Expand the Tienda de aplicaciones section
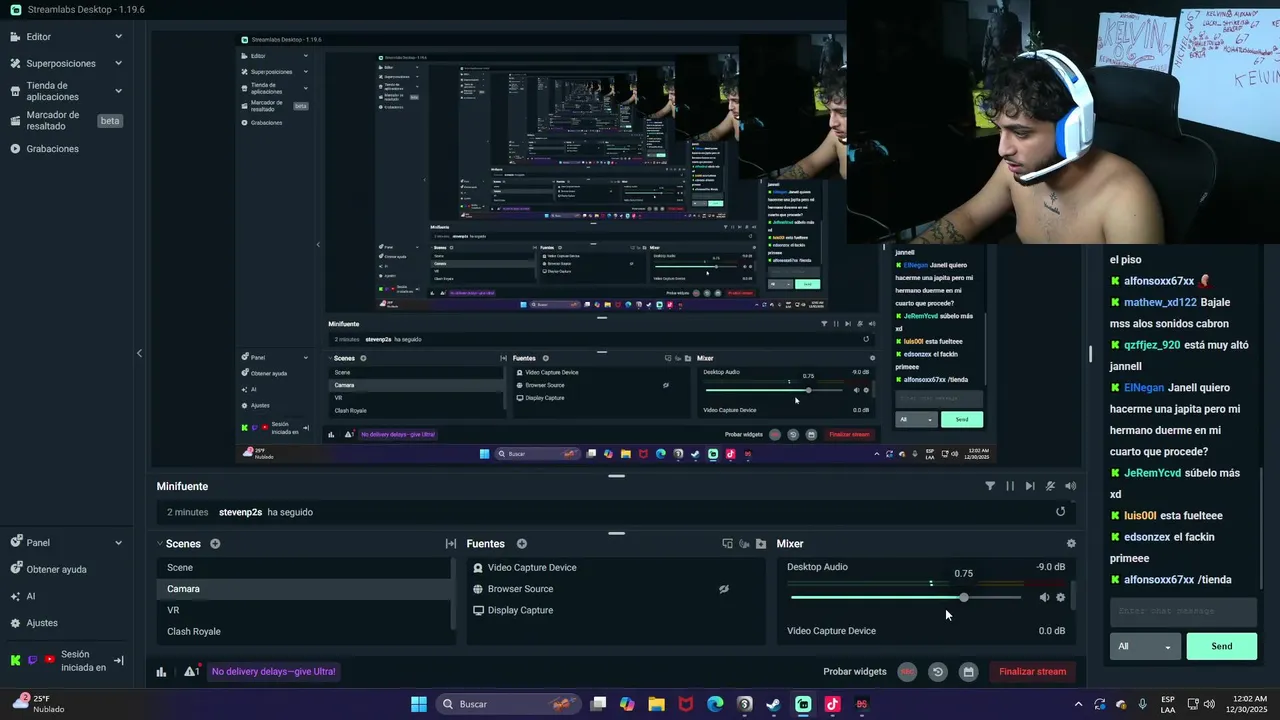The width and height of the screenshot is (1280, 720). tap(118, 91)
